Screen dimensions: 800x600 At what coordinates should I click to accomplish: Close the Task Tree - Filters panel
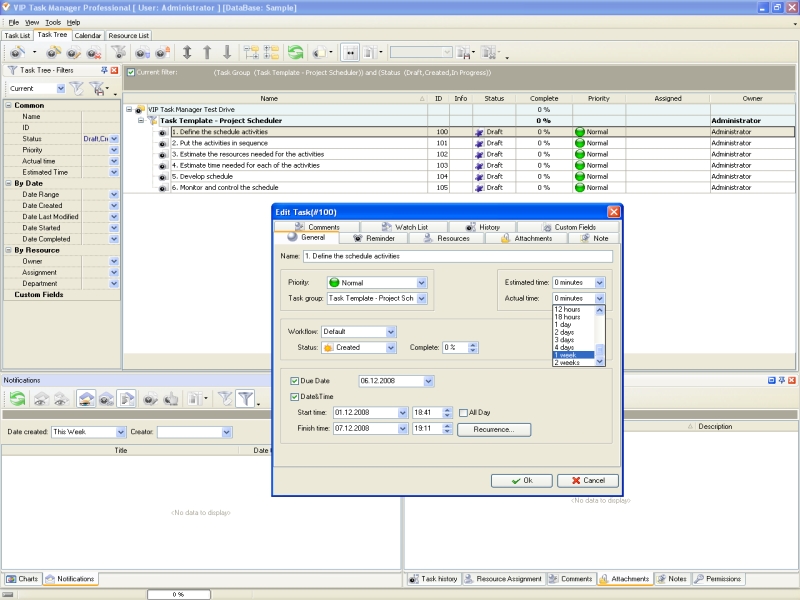[x=114, y=70]
